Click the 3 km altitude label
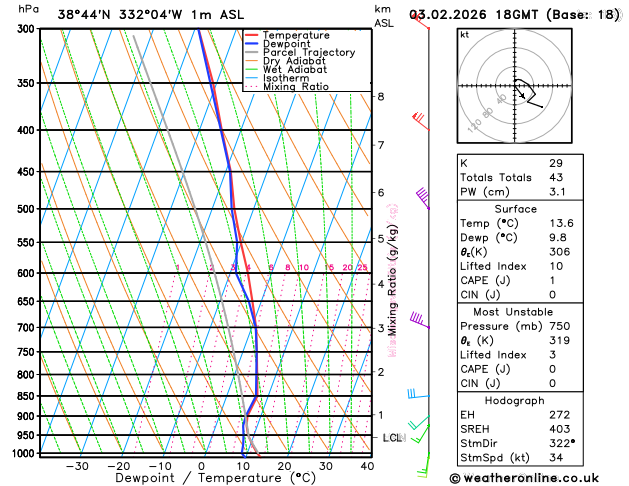Viewport: 629px width, 486px height. coord(381,328)
